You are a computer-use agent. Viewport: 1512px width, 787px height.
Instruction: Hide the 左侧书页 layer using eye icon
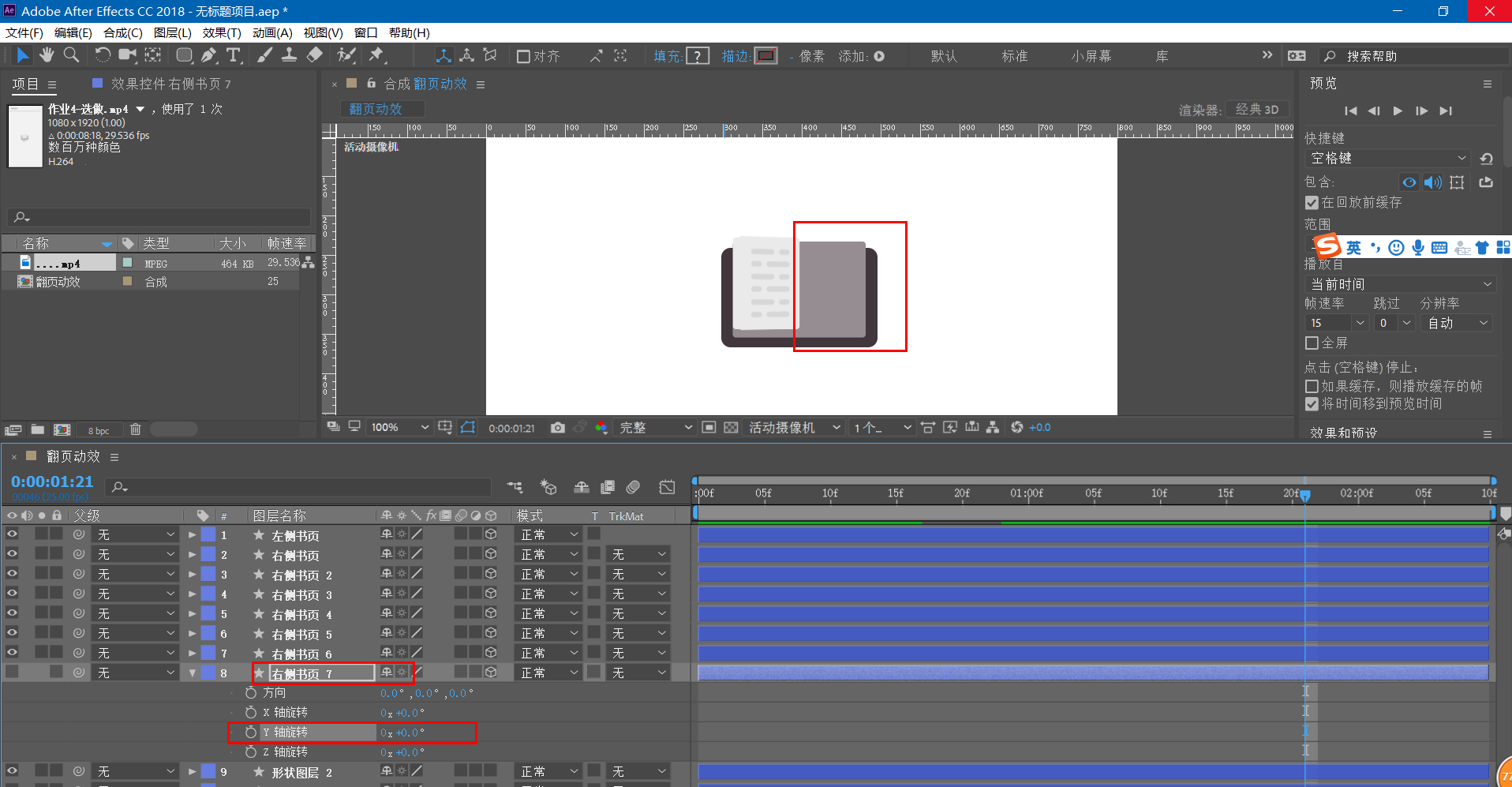tap(12, 534)
